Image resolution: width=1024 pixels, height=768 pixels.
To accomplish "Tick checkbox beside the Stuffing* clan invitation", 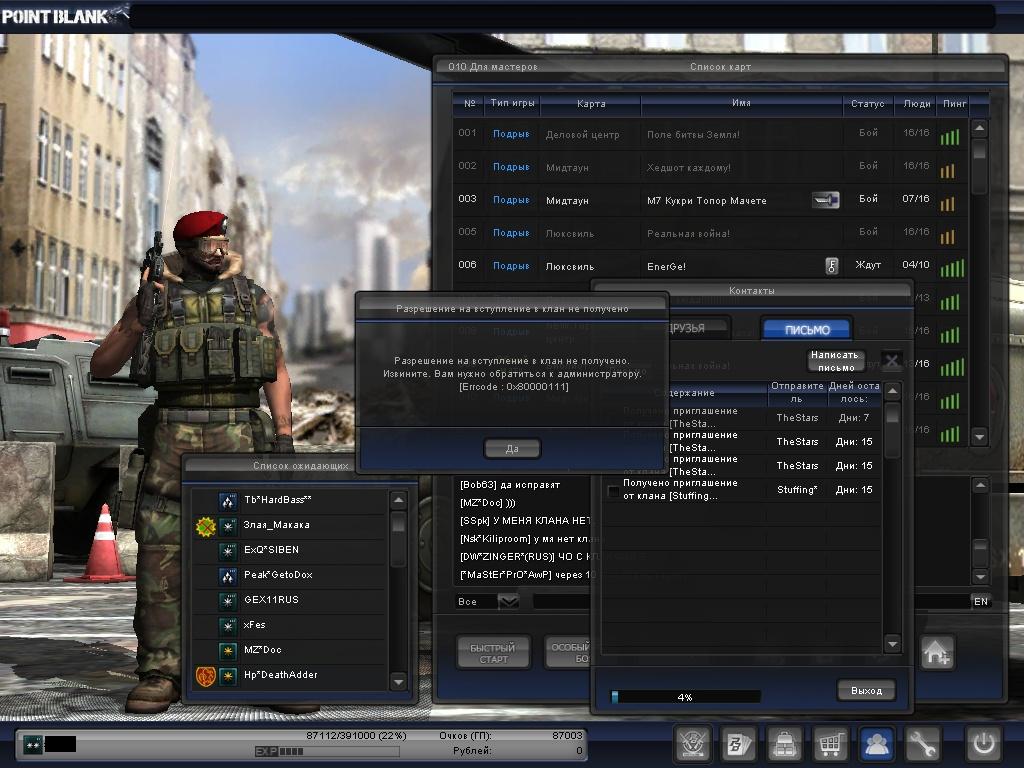I will point(613,491).
